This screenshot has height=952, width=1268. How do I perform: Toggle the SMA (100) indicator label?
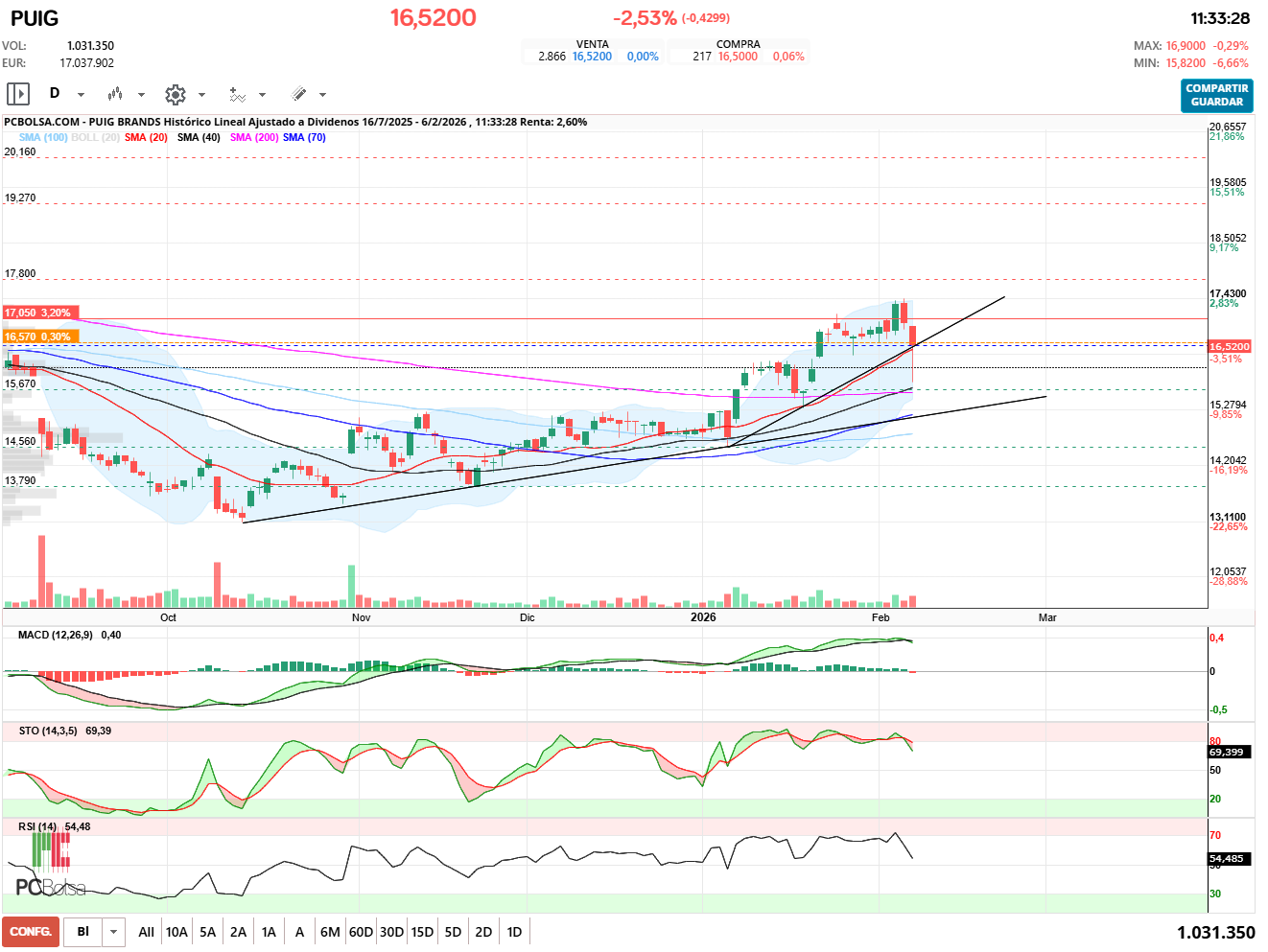[43, 137]
